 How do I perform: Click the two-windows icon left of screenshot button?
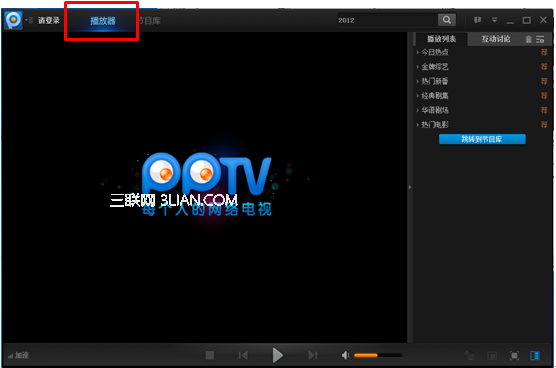click(469, 355)
